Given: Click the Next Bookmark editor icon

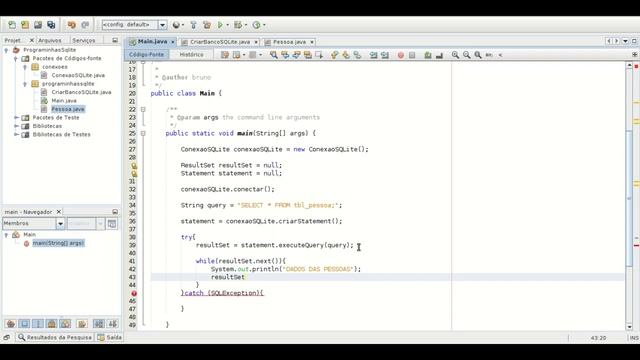Looking at the screenshot, I should (346, 55).
